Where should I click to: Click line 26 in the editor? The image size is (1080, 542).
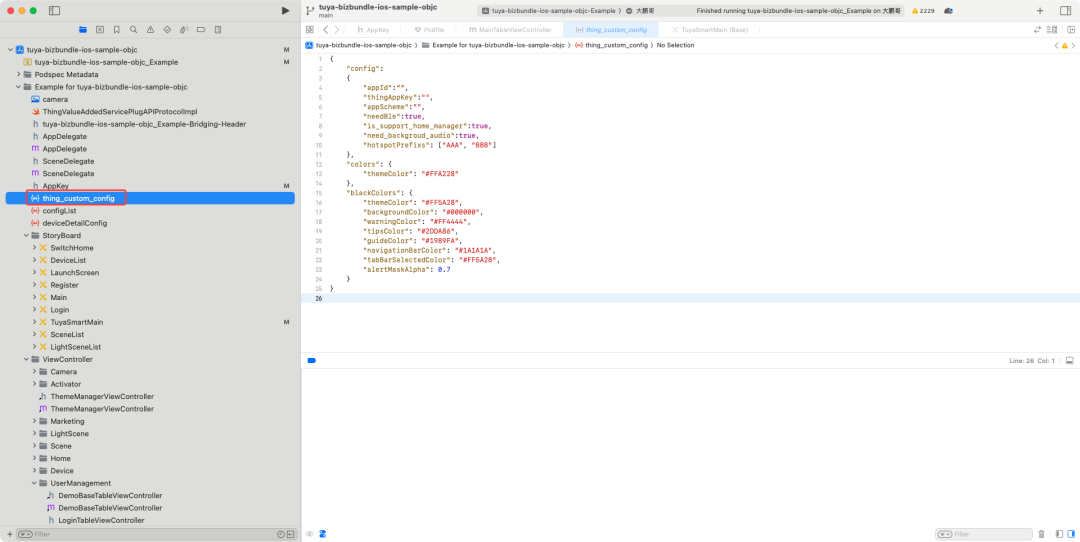(x=690, y=298)
